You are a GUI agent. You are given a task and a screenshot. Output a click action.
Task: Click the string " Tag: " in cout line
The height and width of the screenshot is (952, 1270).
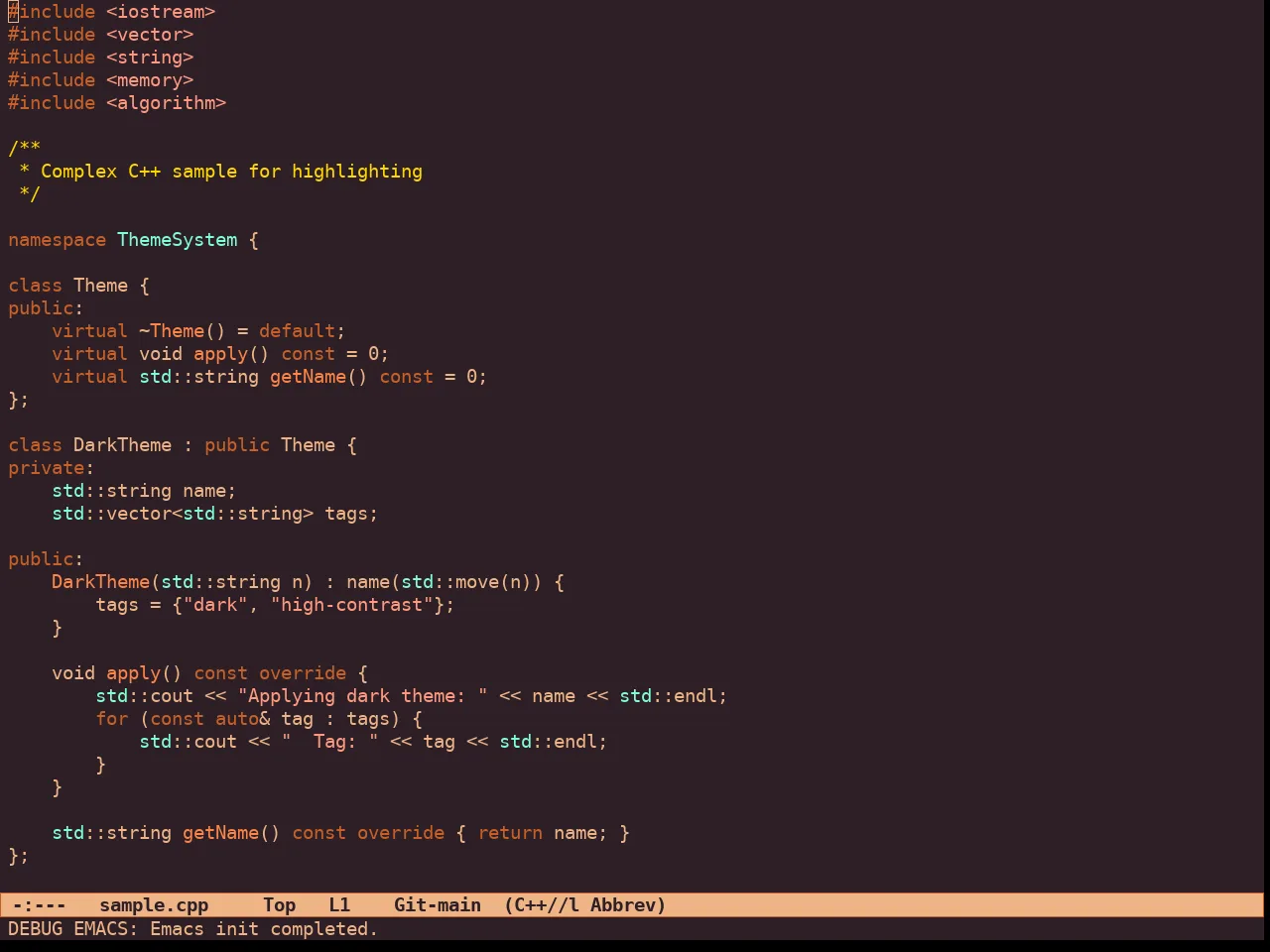coord(329,742)
